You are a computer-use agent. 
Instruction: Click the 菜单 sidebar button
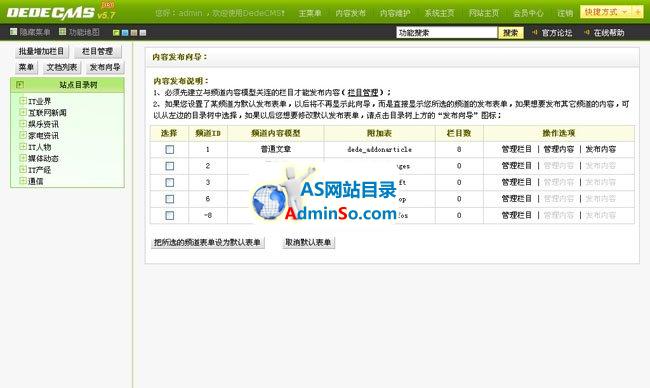coord(26,67)
